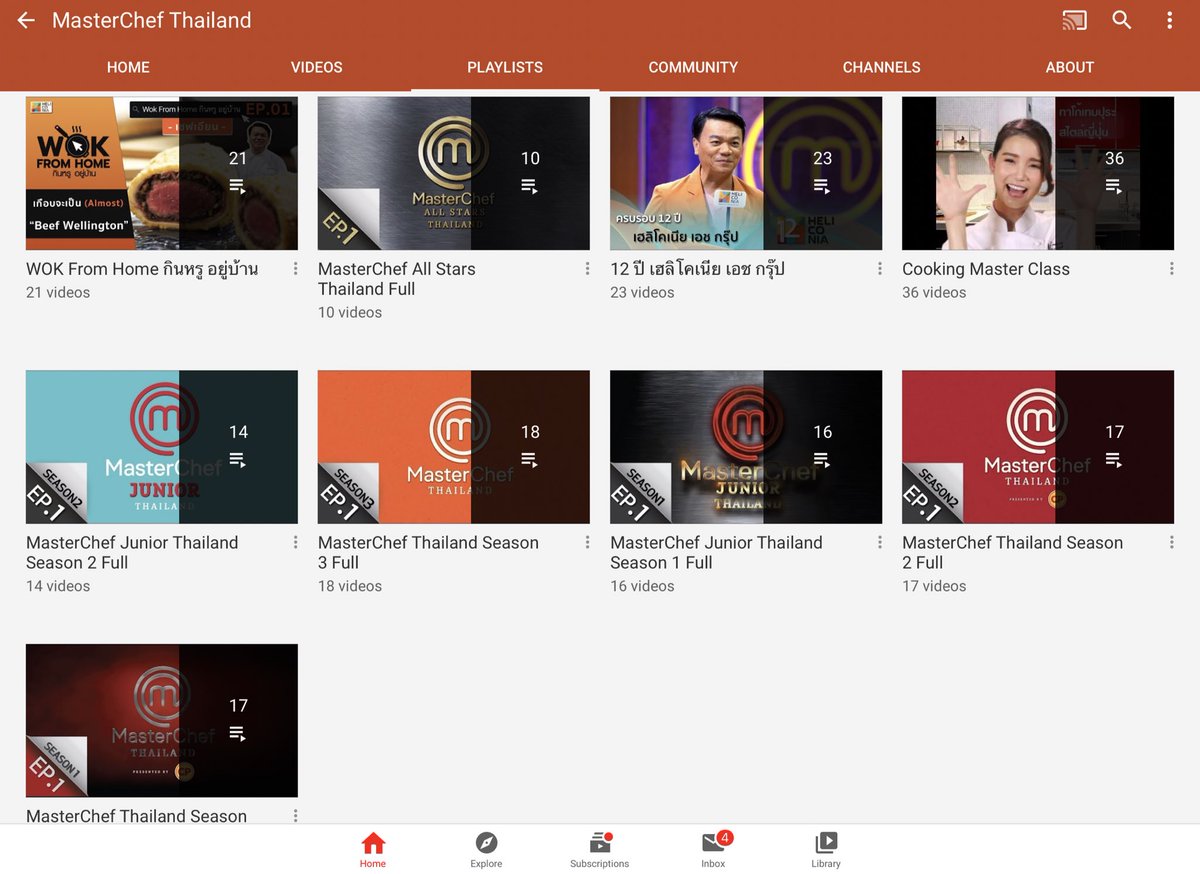The height and width of the screenshot is (874, 1200).
Task: Tap the playlist icon under count 21
Action: tap(238, 186)
